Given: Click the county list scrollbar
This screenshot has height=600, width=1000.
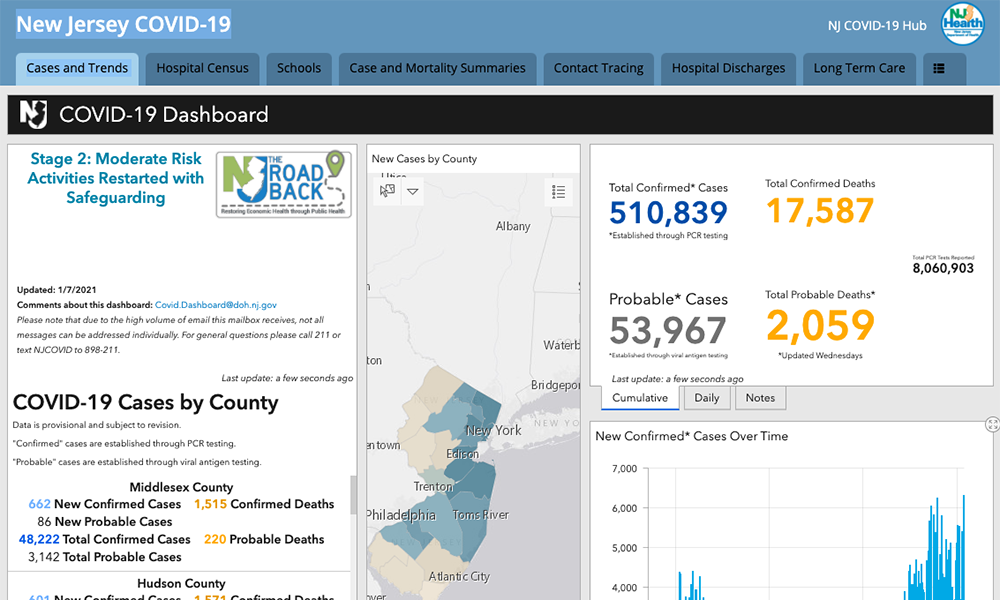Looking at the screenshot, I should (353, 495).
